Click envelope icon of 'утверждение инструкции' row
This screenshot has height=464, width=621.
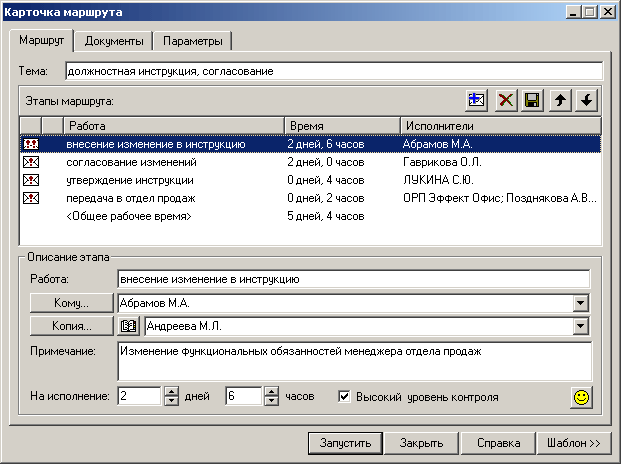(30, 180)
